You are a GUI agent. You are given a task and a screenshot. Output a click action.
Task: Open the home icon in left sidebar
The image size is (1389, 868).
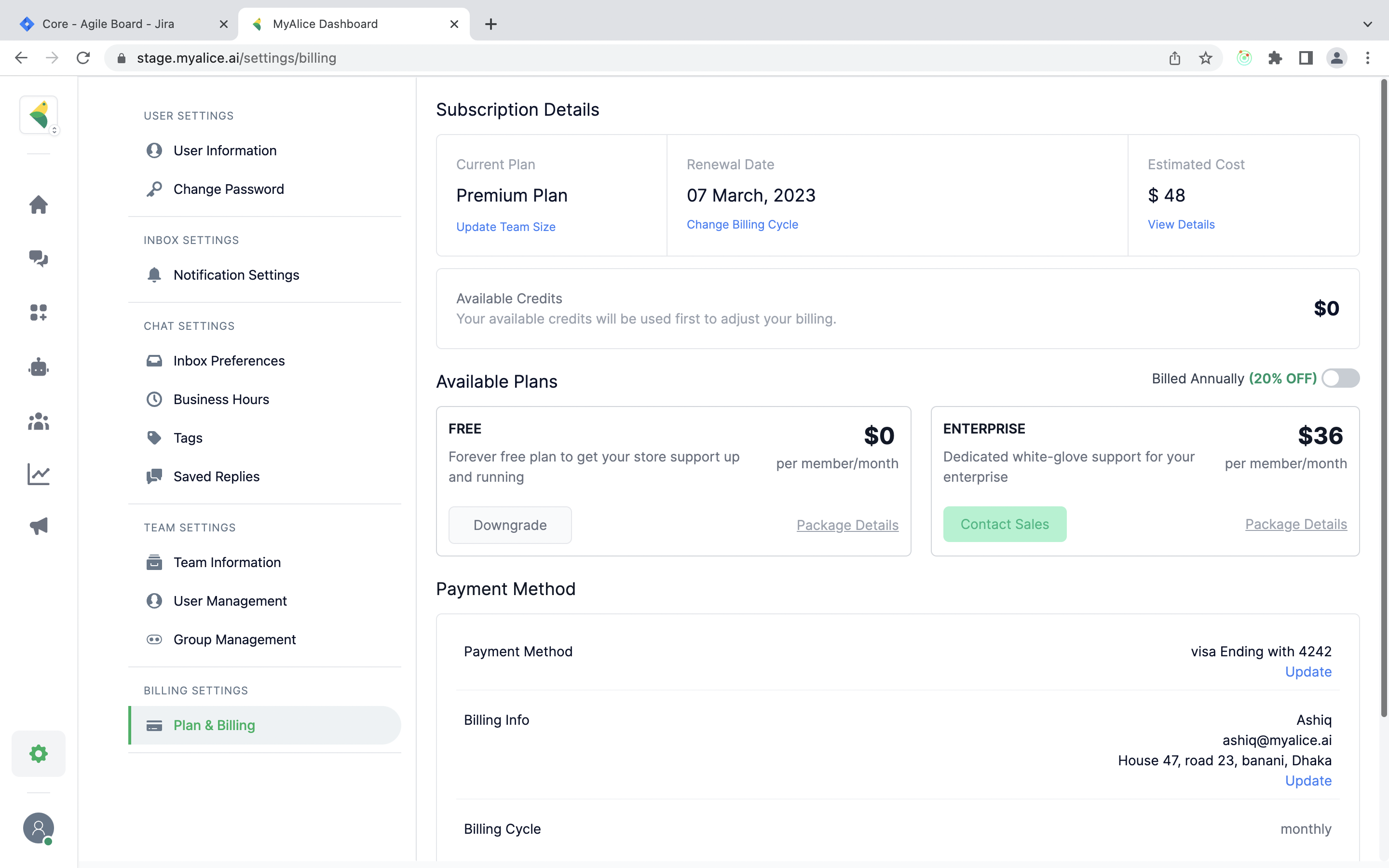pyautogui.click(x=39, y=205)
